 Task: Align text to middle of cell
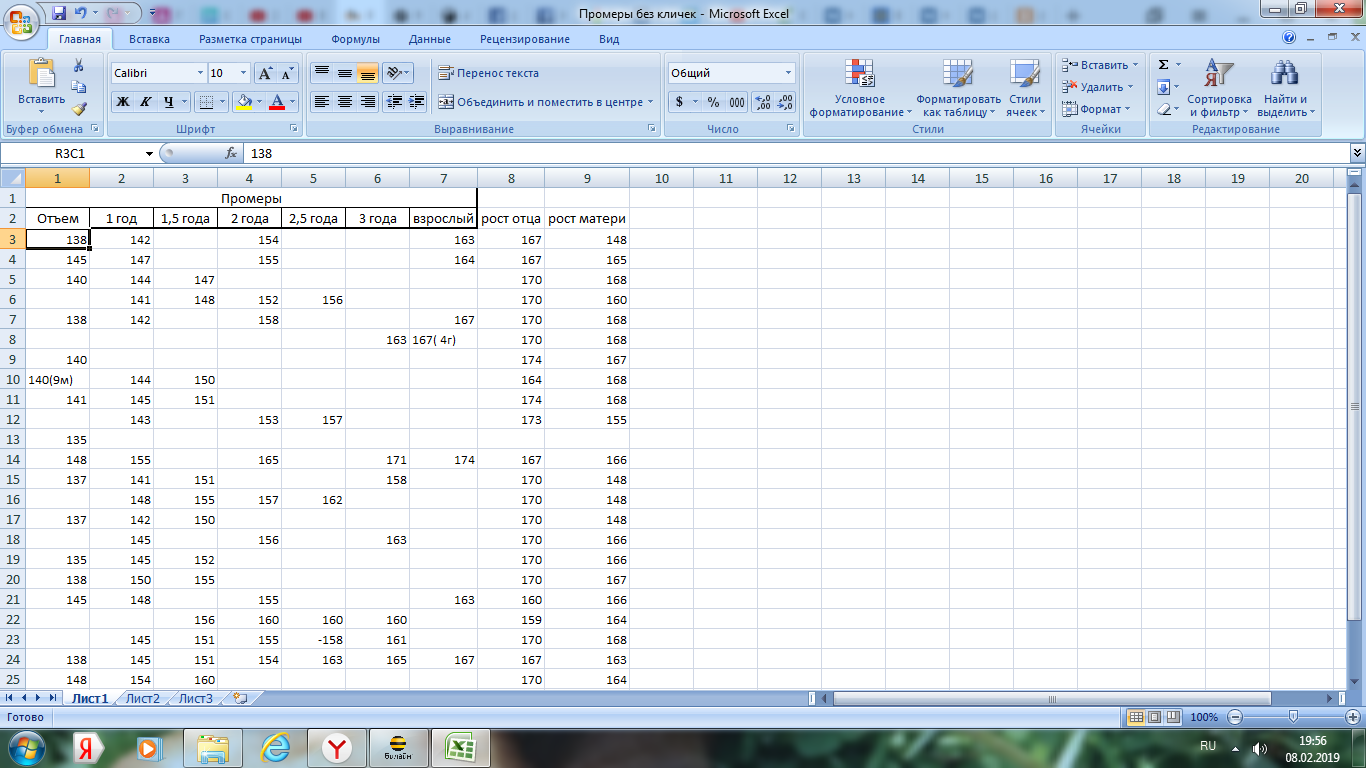[344, 73]
